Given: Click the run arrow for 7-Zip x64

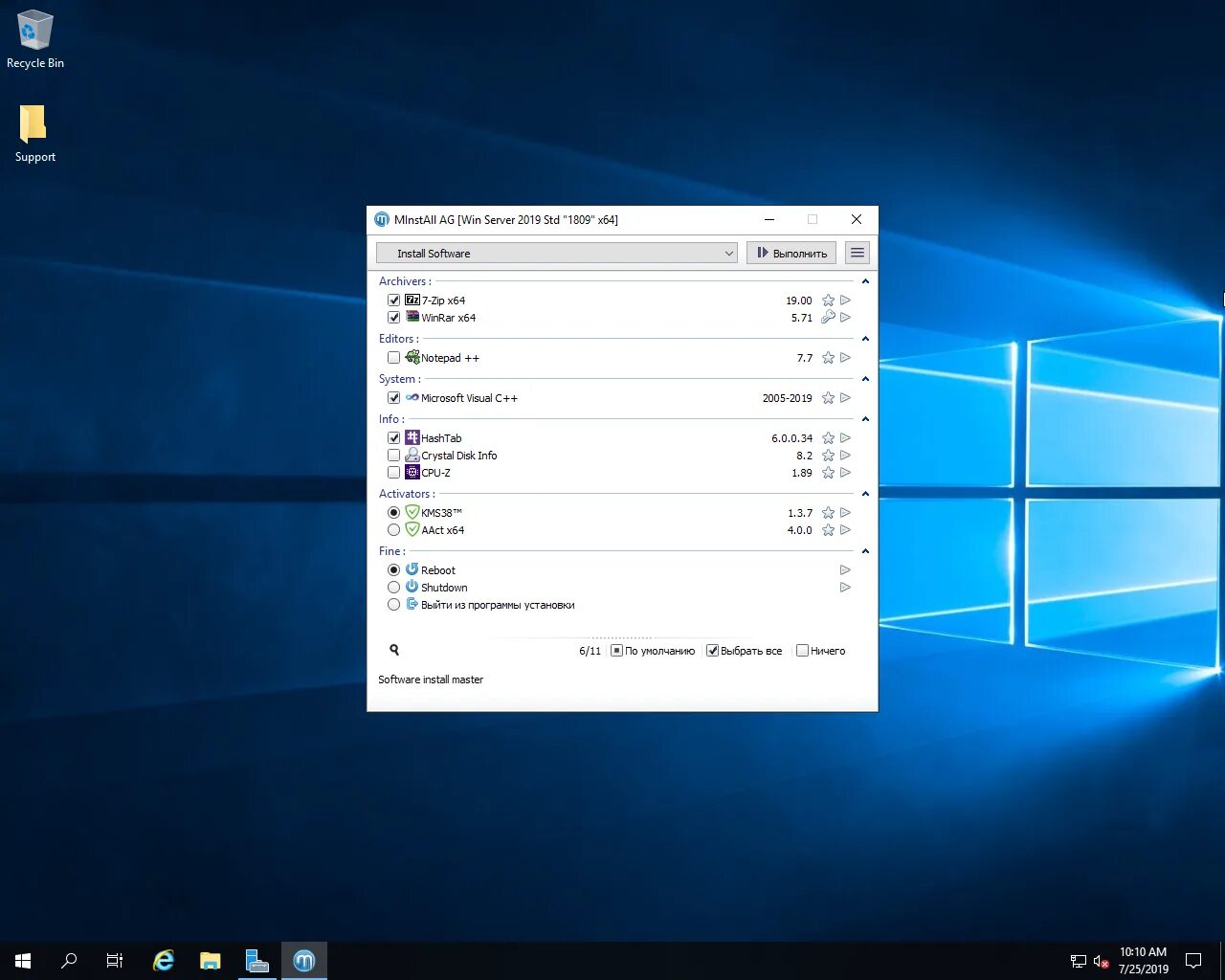Looking at the screenshot, I should tap(845, 301).
